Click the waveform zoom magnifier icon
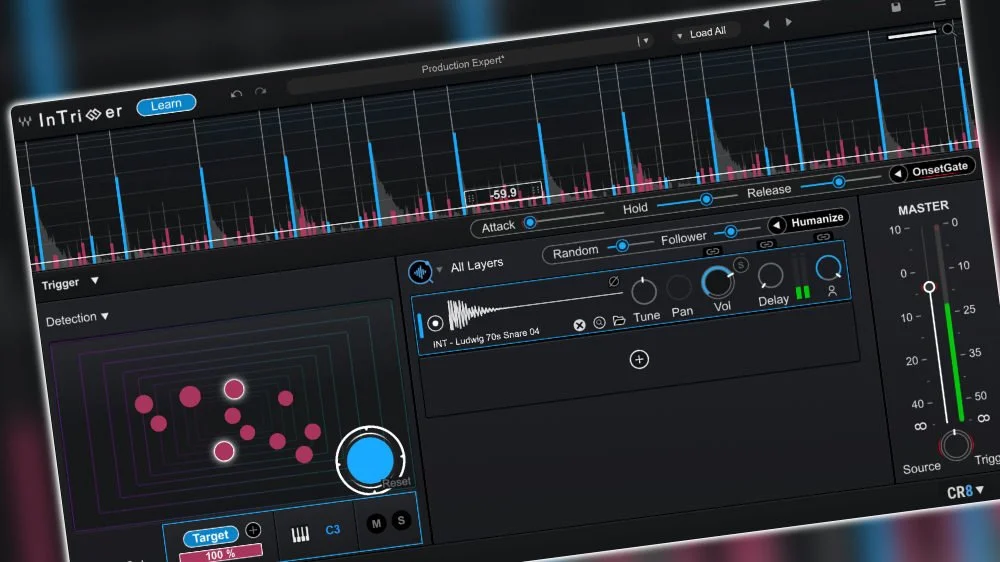 (948, 29)
